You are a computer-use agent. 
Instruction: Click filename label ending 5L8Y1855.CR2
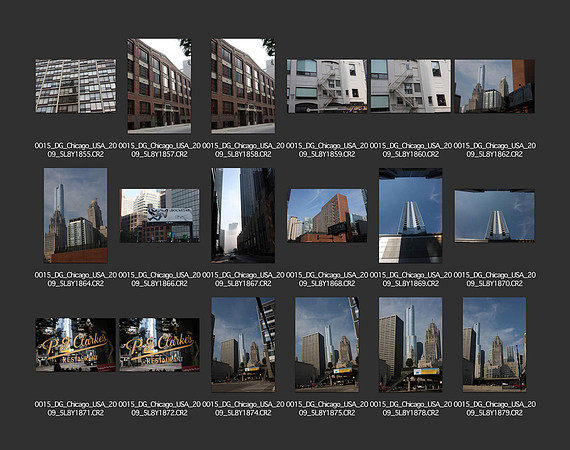click(x=76, y=150)
